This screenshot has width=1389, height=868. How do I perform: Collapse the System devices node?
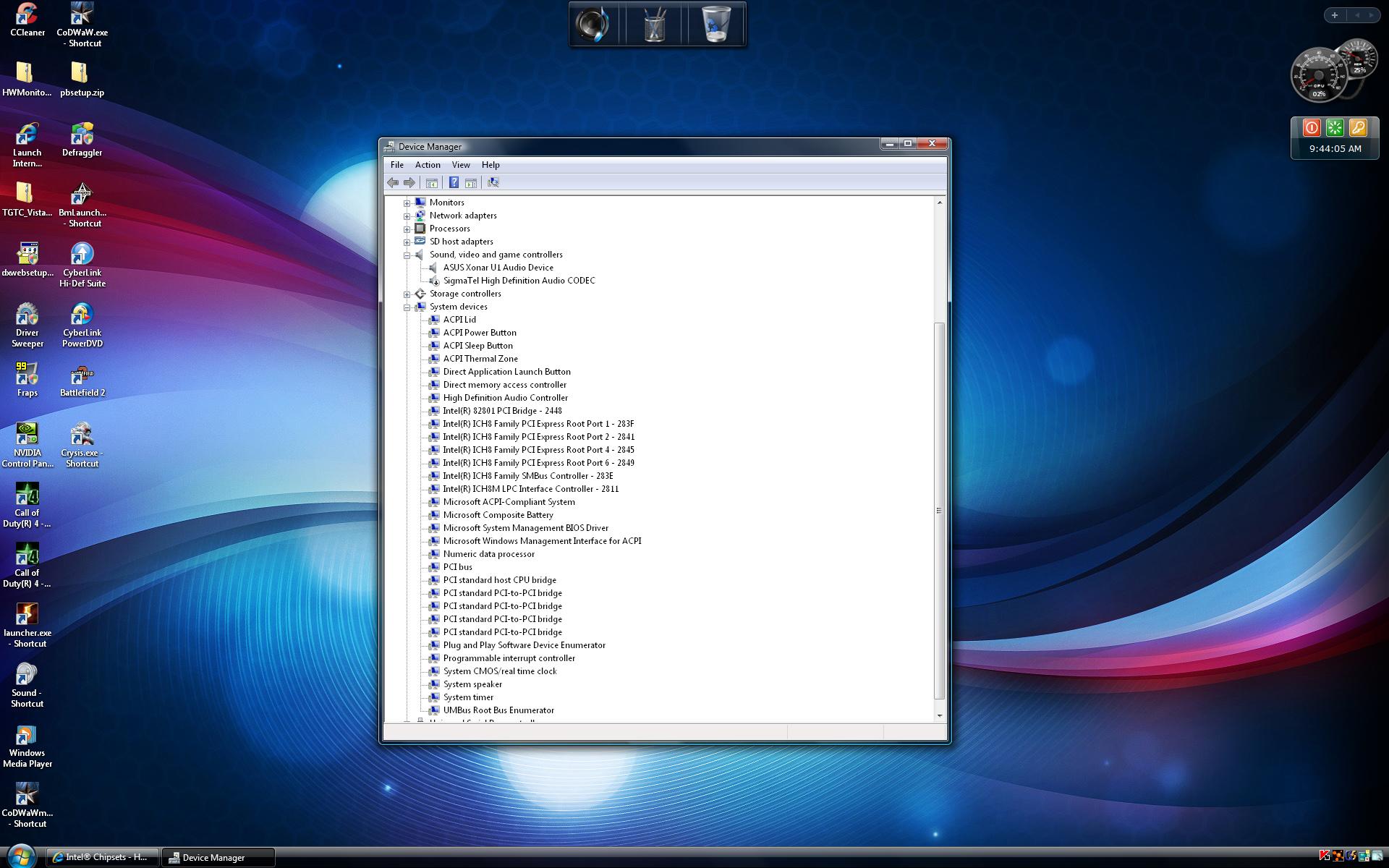(407, 307)
